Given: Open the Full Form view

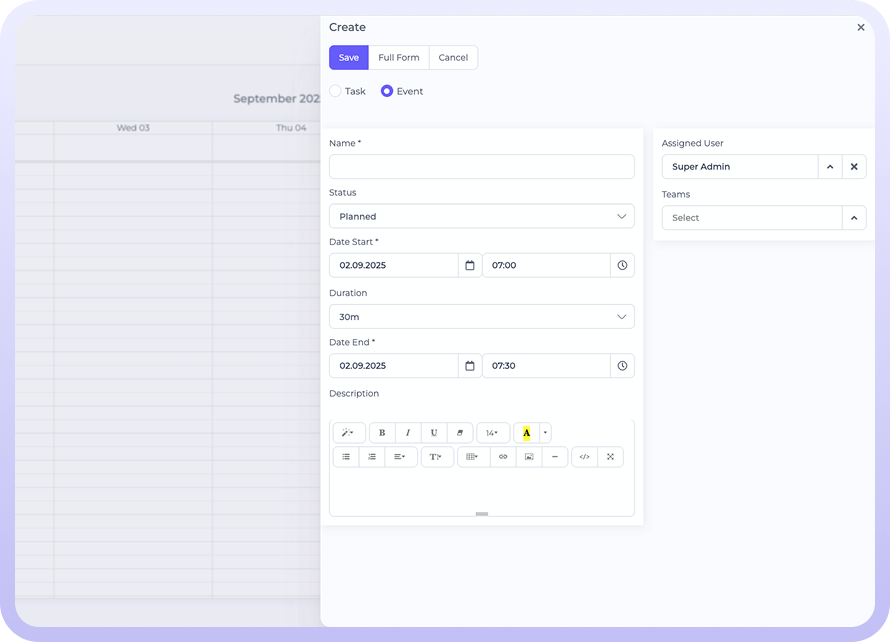Looking at the screenshot, I should pos(398,58).
